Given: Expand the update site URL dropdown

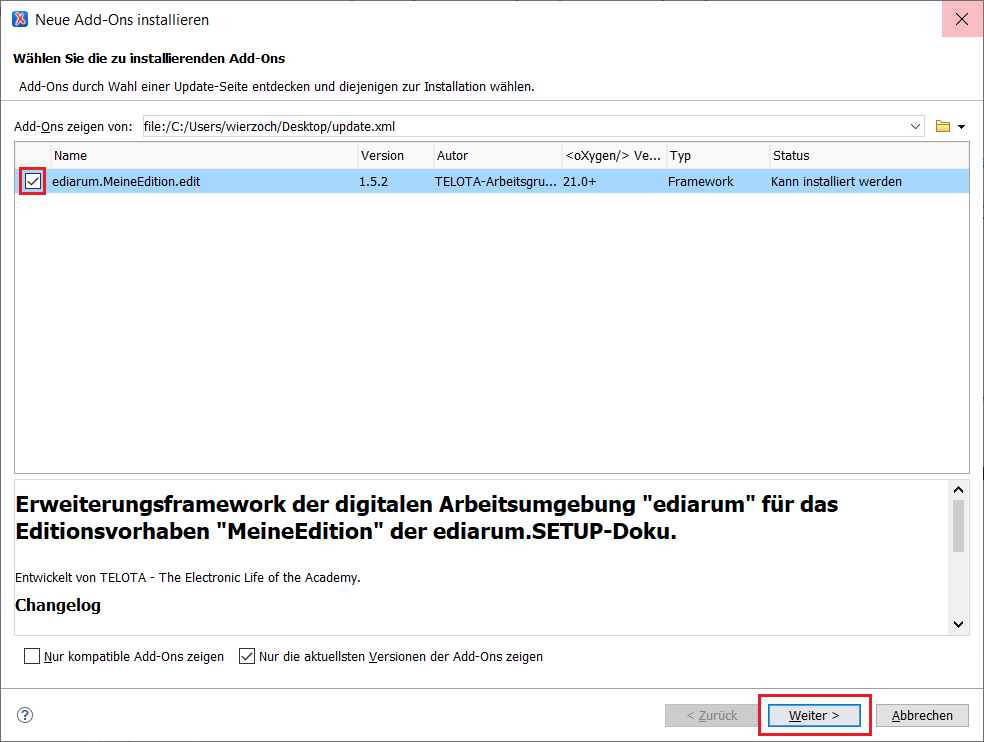Looking at the screenshot, I should 915,126.
